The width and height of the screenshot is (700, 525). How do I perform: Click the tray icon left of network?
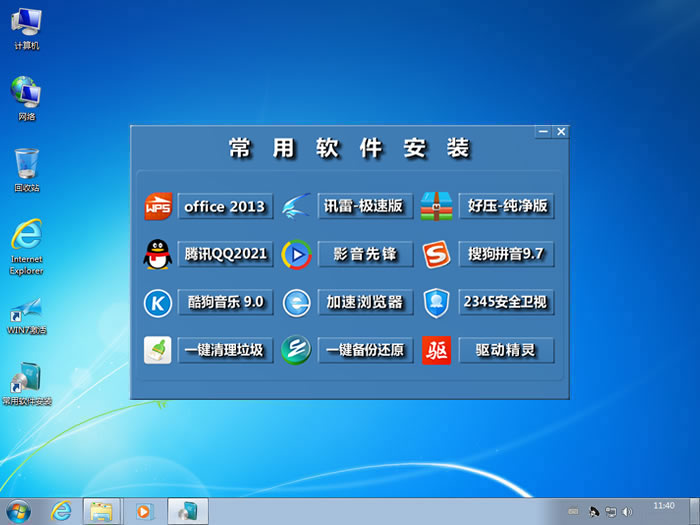pyautogui.click(x=594, y=512)
